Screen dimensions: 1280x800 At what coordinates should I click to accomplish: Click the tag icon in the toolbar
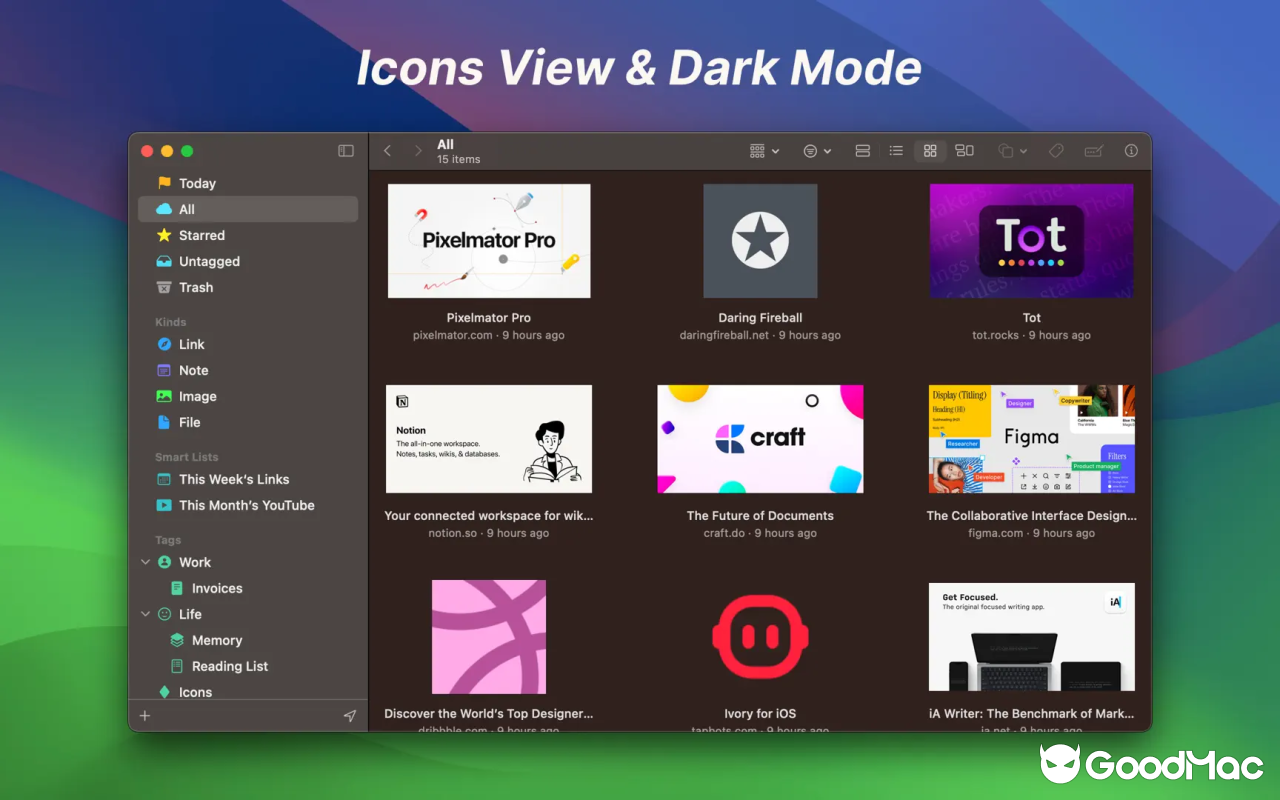click(1056, 150)
